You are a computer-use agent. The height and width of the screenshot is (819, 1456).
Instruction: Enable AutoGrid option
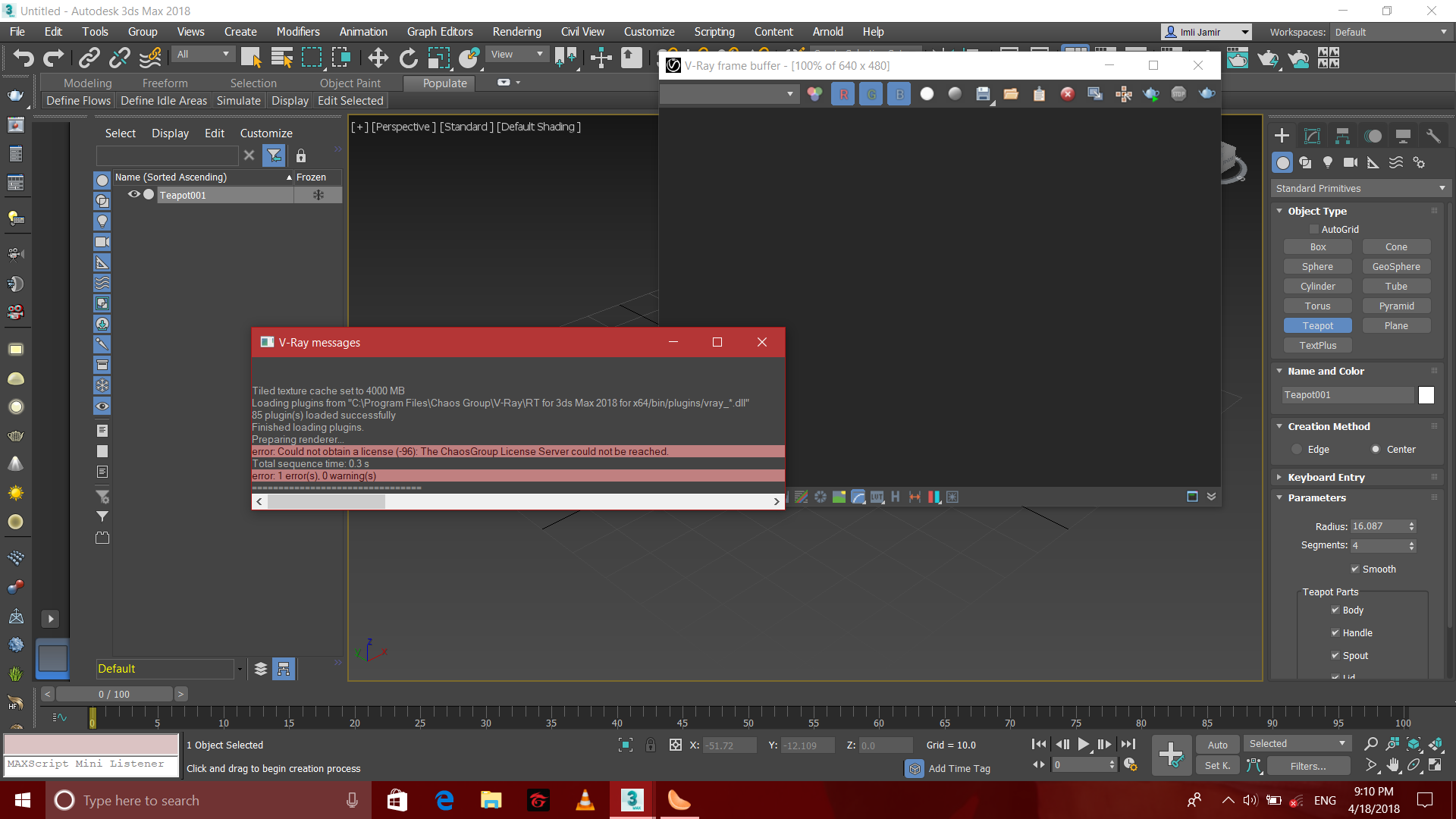[x=1314, y=229]
